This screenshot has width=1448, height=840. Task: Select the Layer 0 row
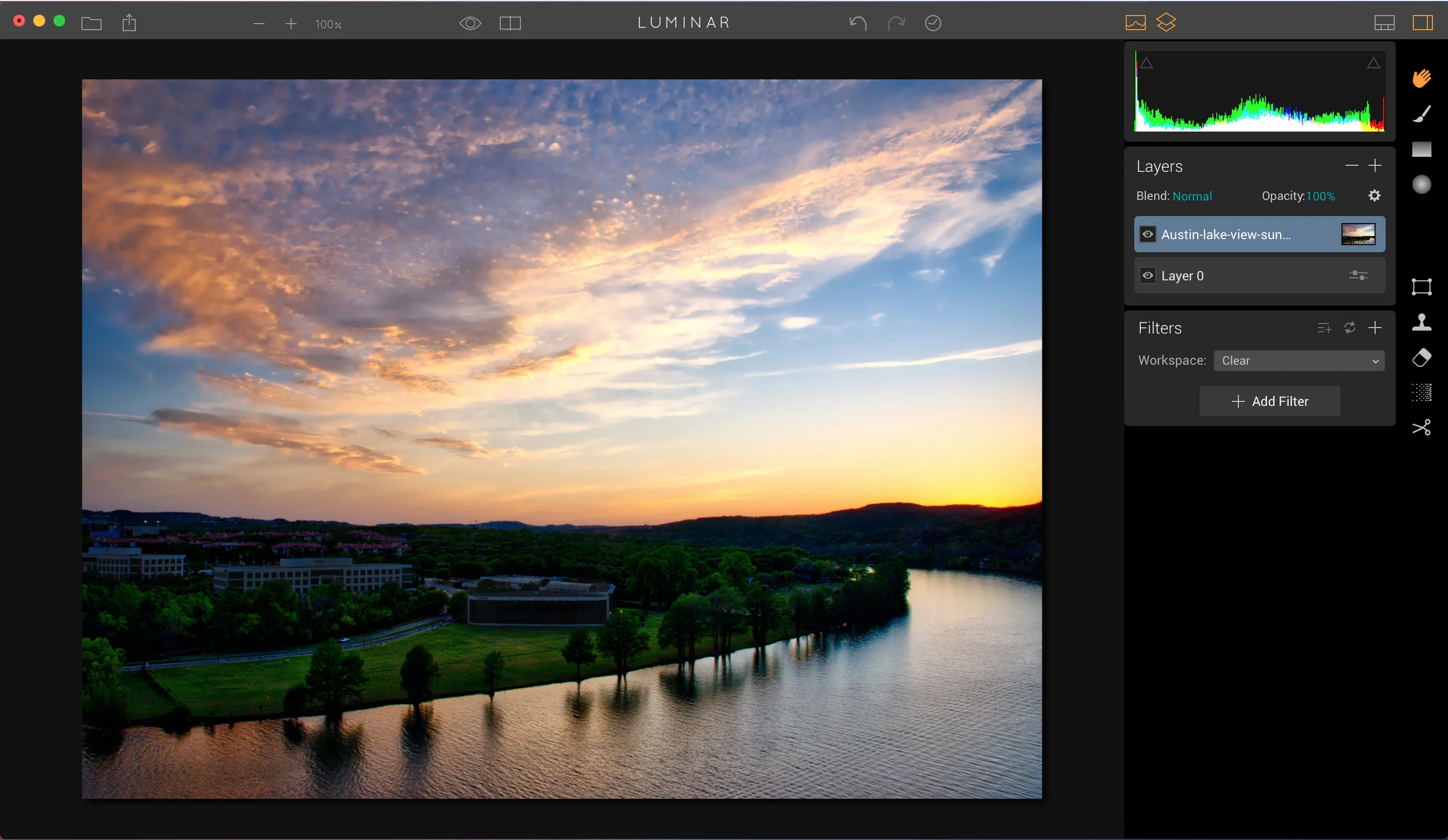pos(1259,276)
